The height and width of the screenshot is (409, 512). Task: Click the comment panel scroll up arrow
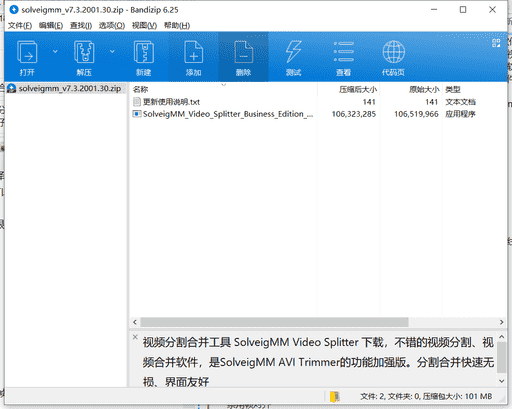point(502,337)
